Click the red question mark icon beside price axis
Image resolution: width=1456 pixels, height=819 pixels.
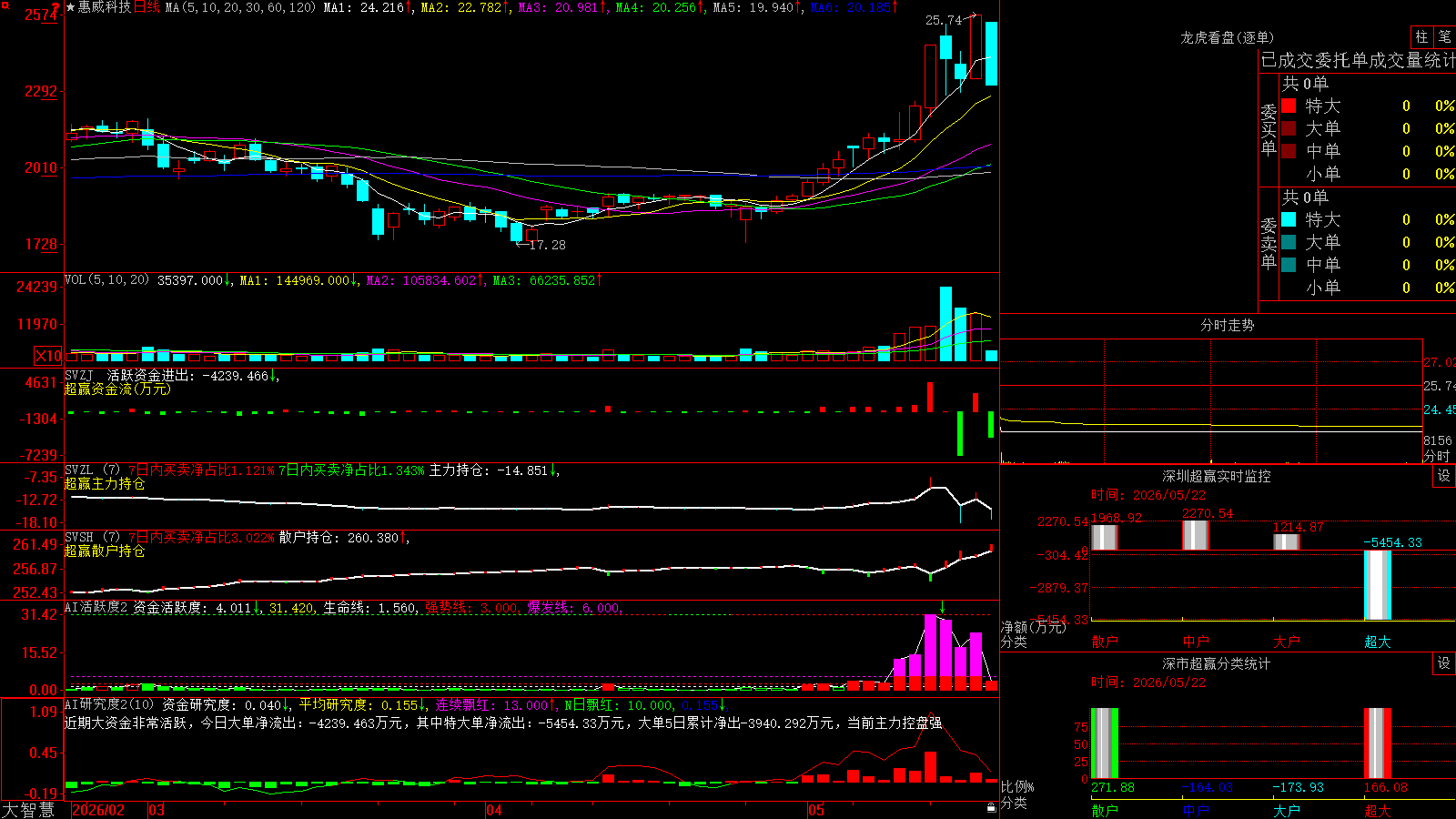point(56,8)
